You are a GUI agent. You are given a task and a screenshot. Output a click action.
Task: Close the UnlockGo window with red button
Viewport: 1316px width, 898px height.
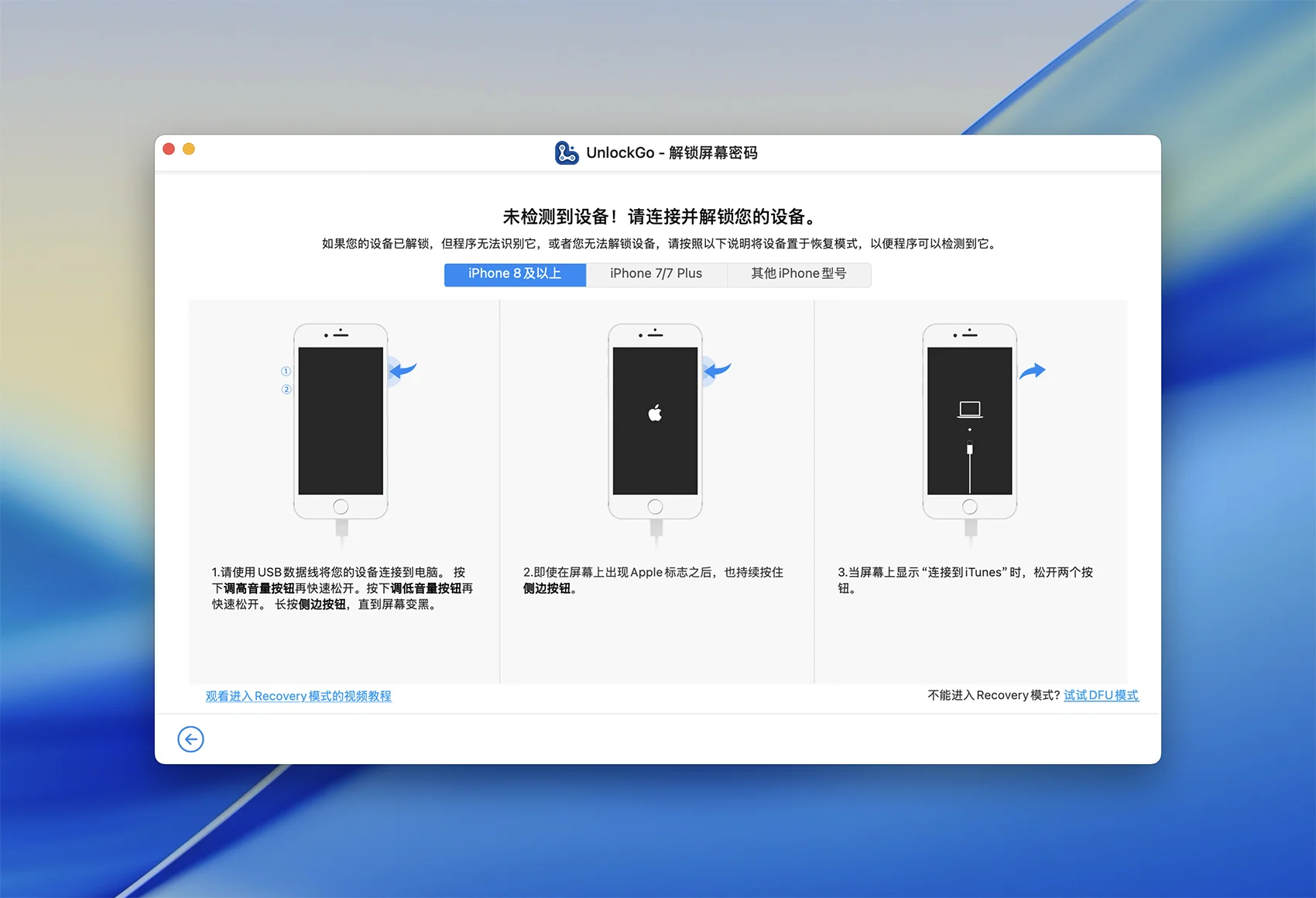(x=169, y=149)
